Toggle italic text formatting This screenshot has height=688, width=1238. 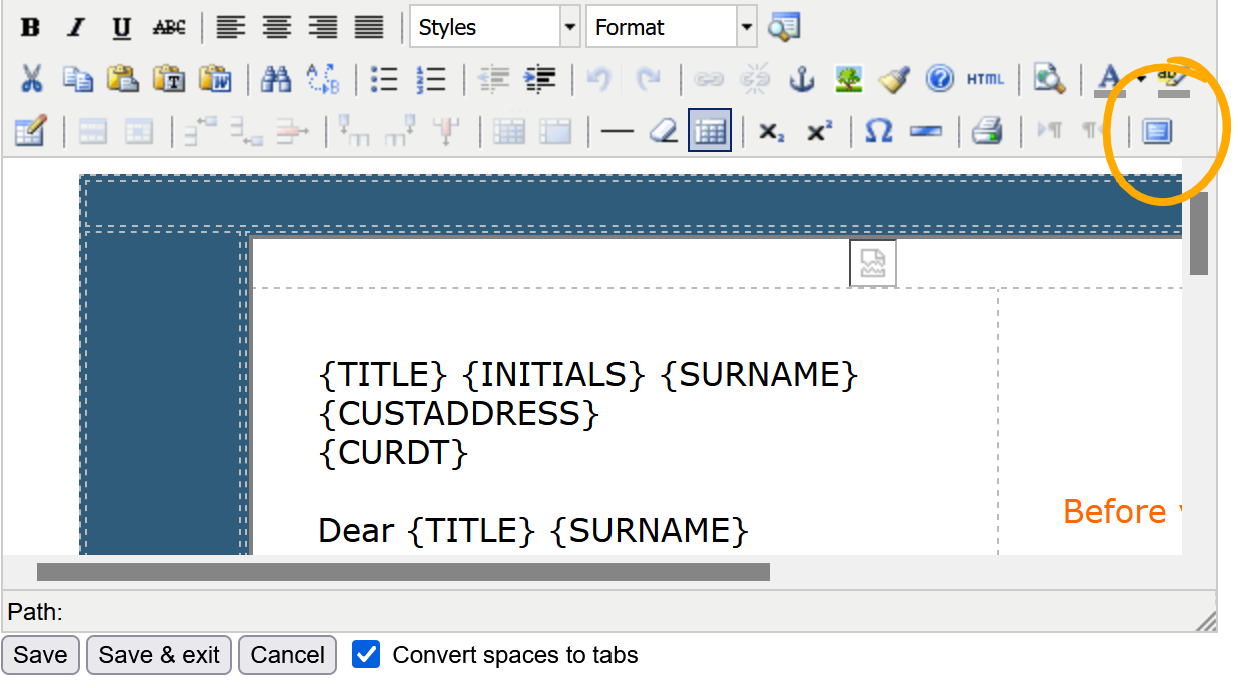click(x=76, y=27)
